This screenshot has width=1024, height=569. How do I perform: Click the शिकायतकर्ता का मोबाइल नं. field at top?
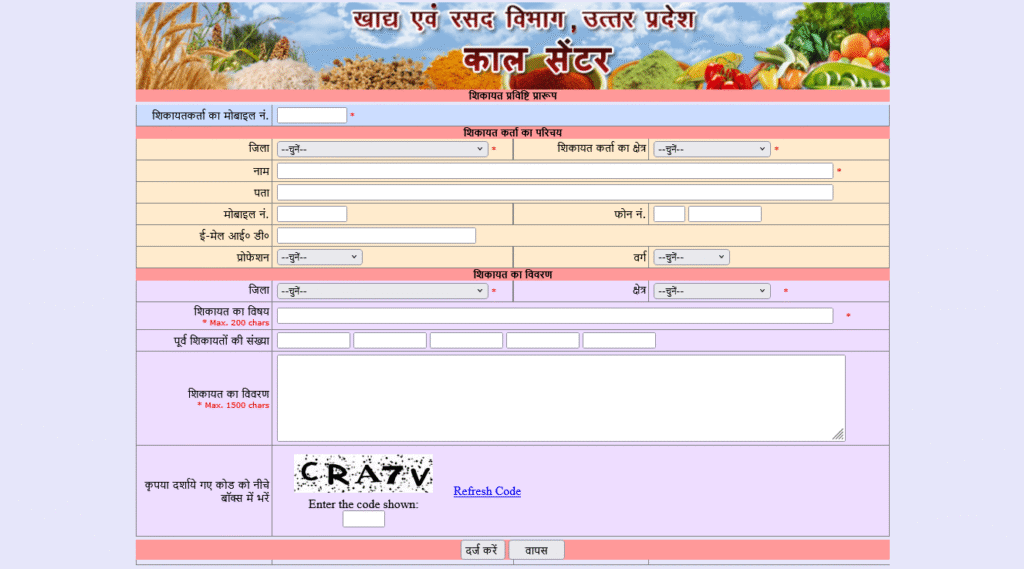click(312, 116)
